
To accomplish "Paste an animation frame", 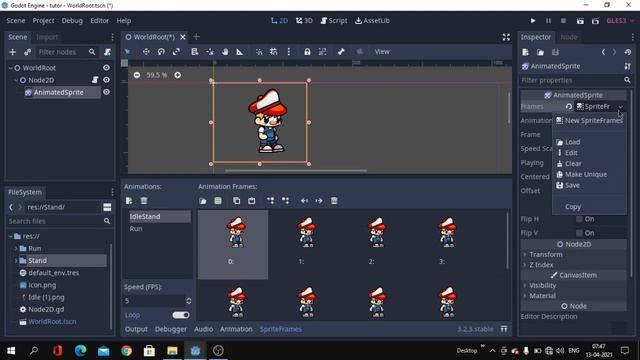I will 251,200.
